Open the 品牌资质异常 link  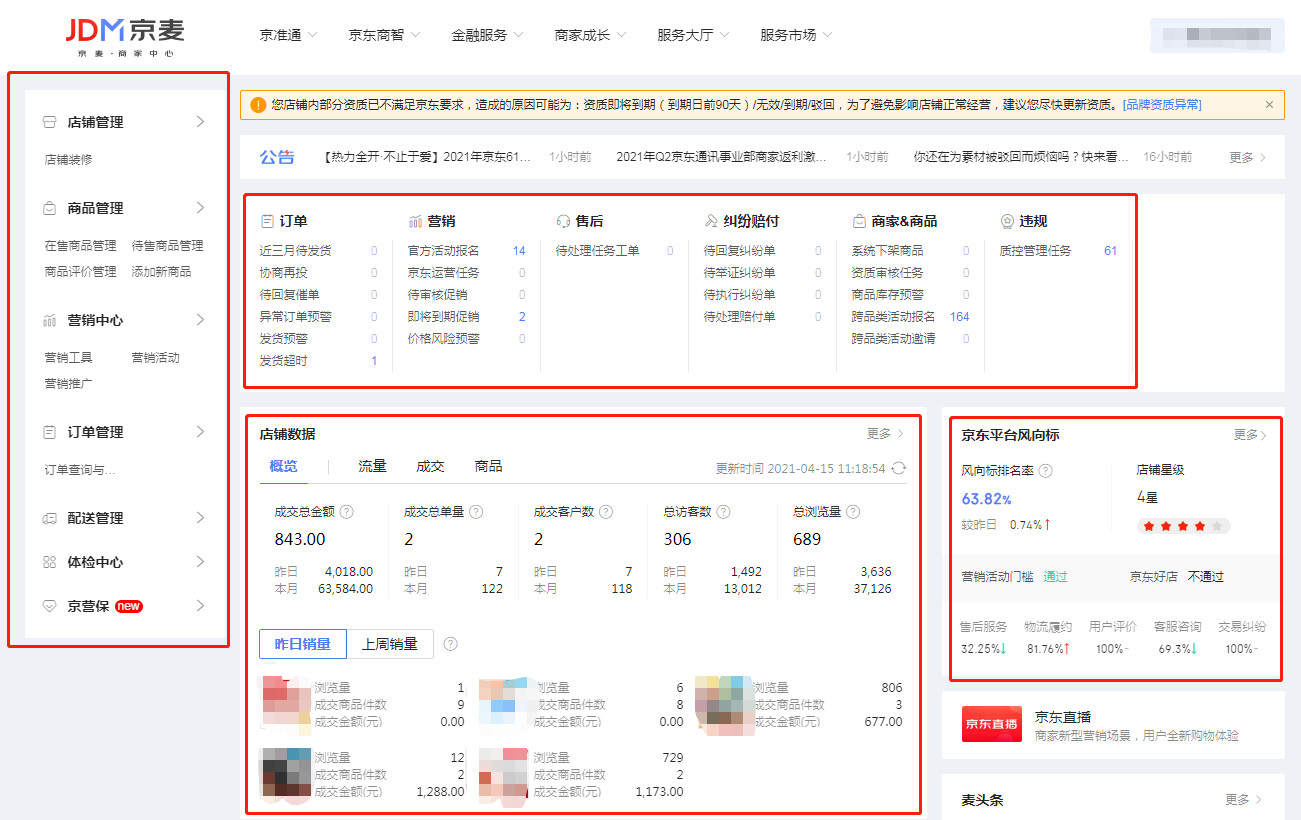(1162, 105)
